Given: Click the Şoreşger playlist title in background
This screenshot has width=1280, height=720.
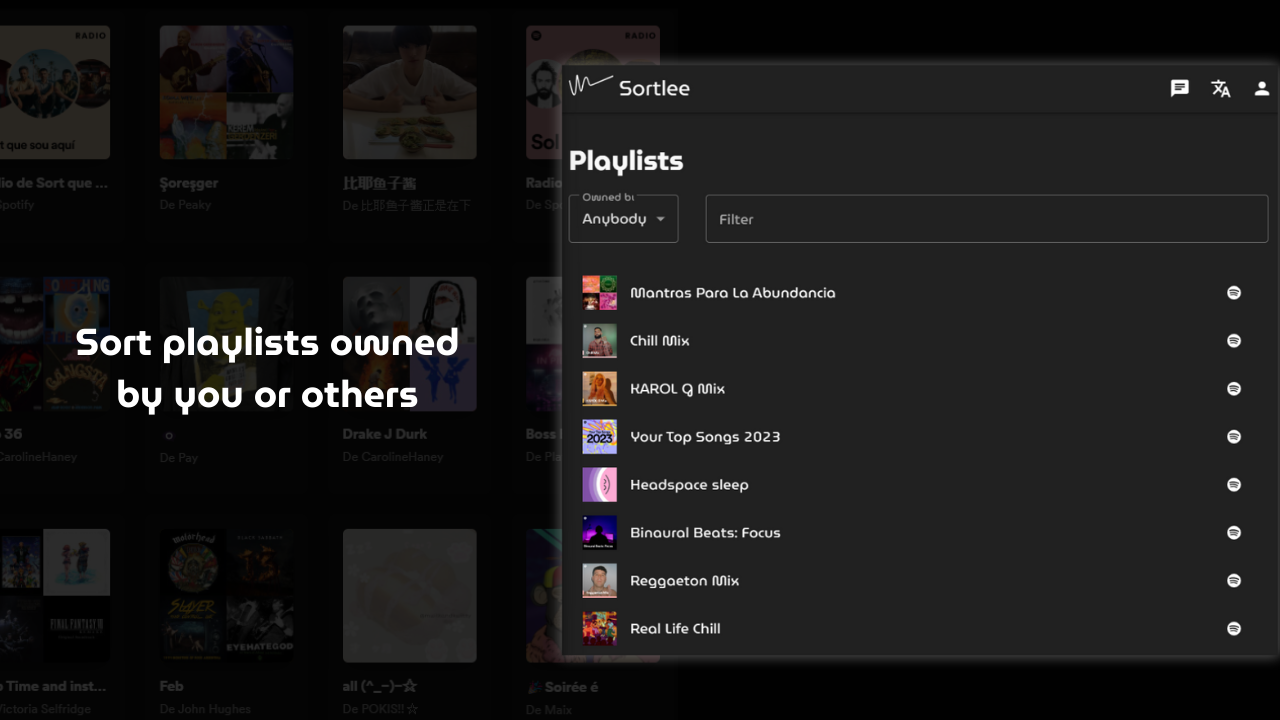Looking at the screenshot, I should [x=189, y=183].
